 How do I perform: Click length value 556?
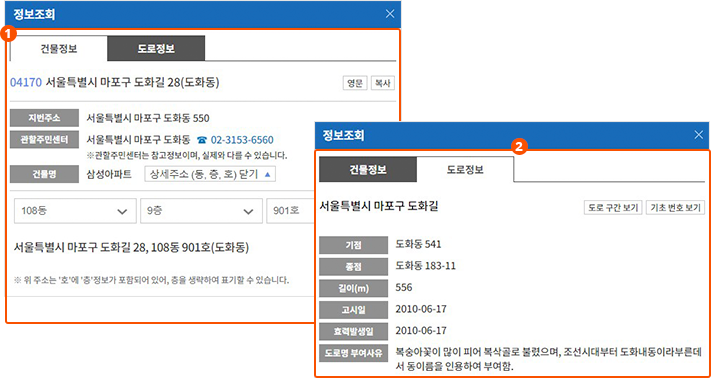pos(404,287)
